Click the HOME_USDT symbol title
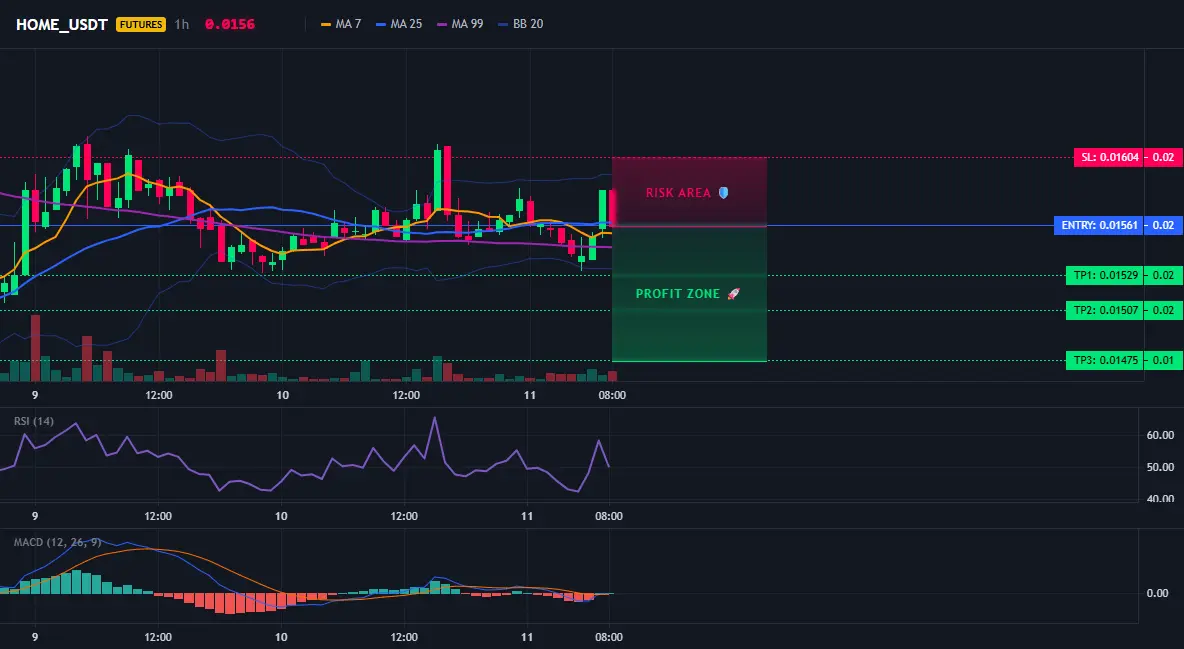This screenshot has height=649, width=1184. tap(62, 24)
